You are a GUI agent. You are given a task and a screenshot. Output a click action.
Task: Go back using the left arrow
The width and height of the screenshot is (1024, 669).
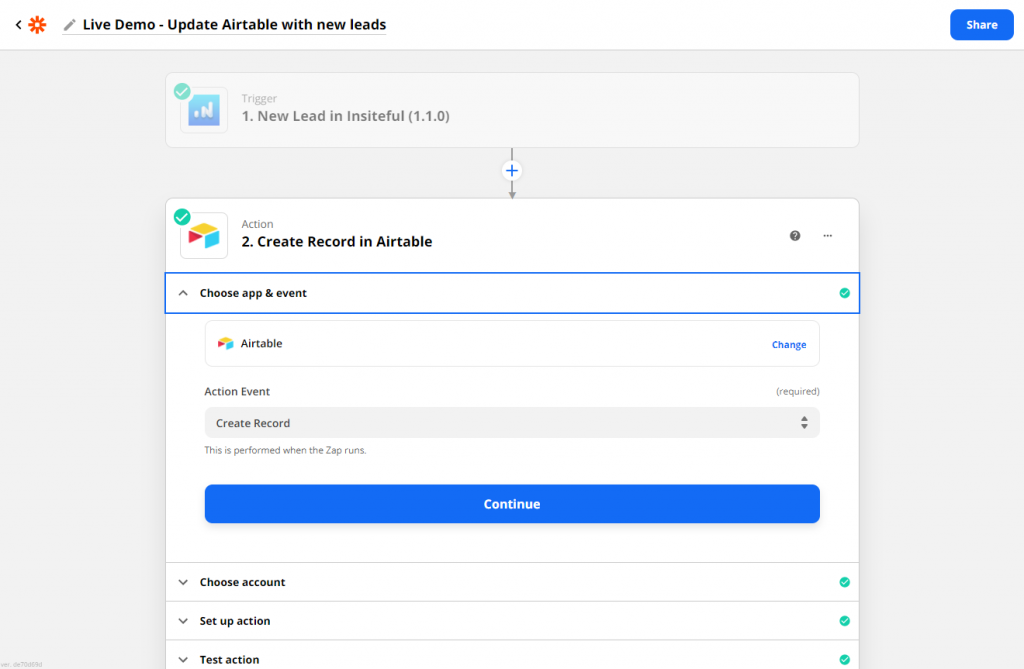coord(18,25)
